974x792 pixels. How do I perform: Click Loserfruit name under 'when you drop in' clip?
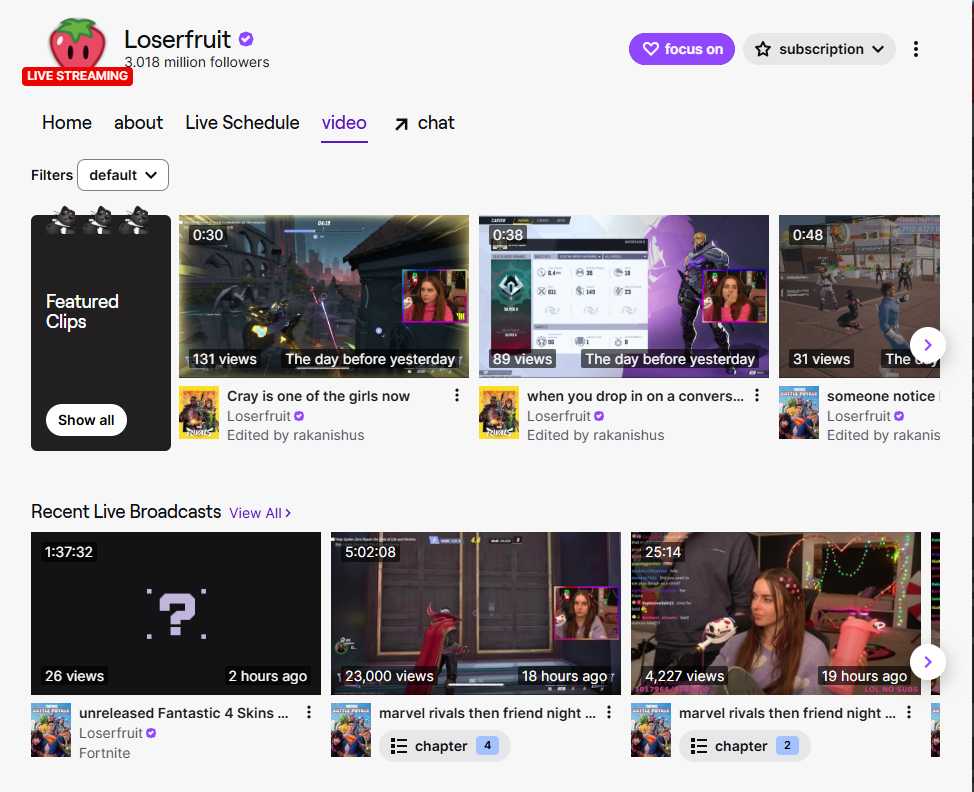click(558, 416)
